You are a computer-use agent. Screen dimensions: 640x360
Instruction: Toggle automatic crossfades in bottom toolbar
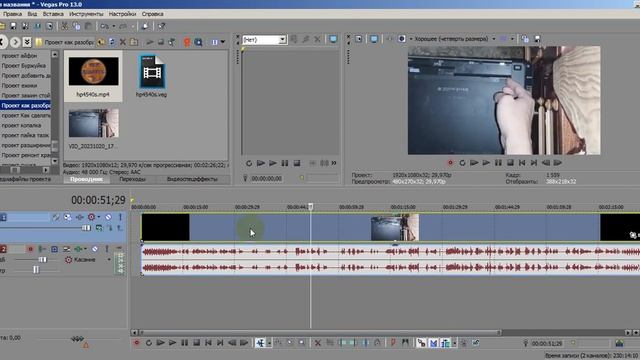[433, 343]
